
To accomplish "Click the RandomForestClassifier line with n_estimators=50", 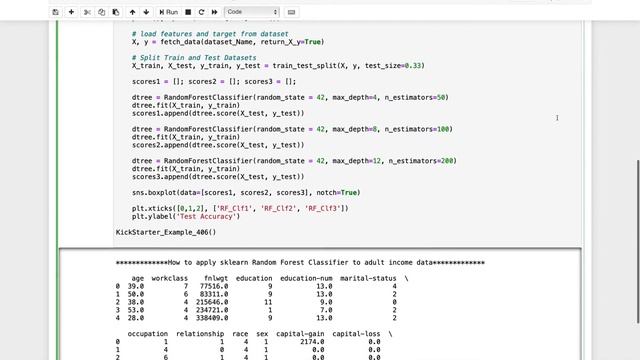I will click(290, 98).
